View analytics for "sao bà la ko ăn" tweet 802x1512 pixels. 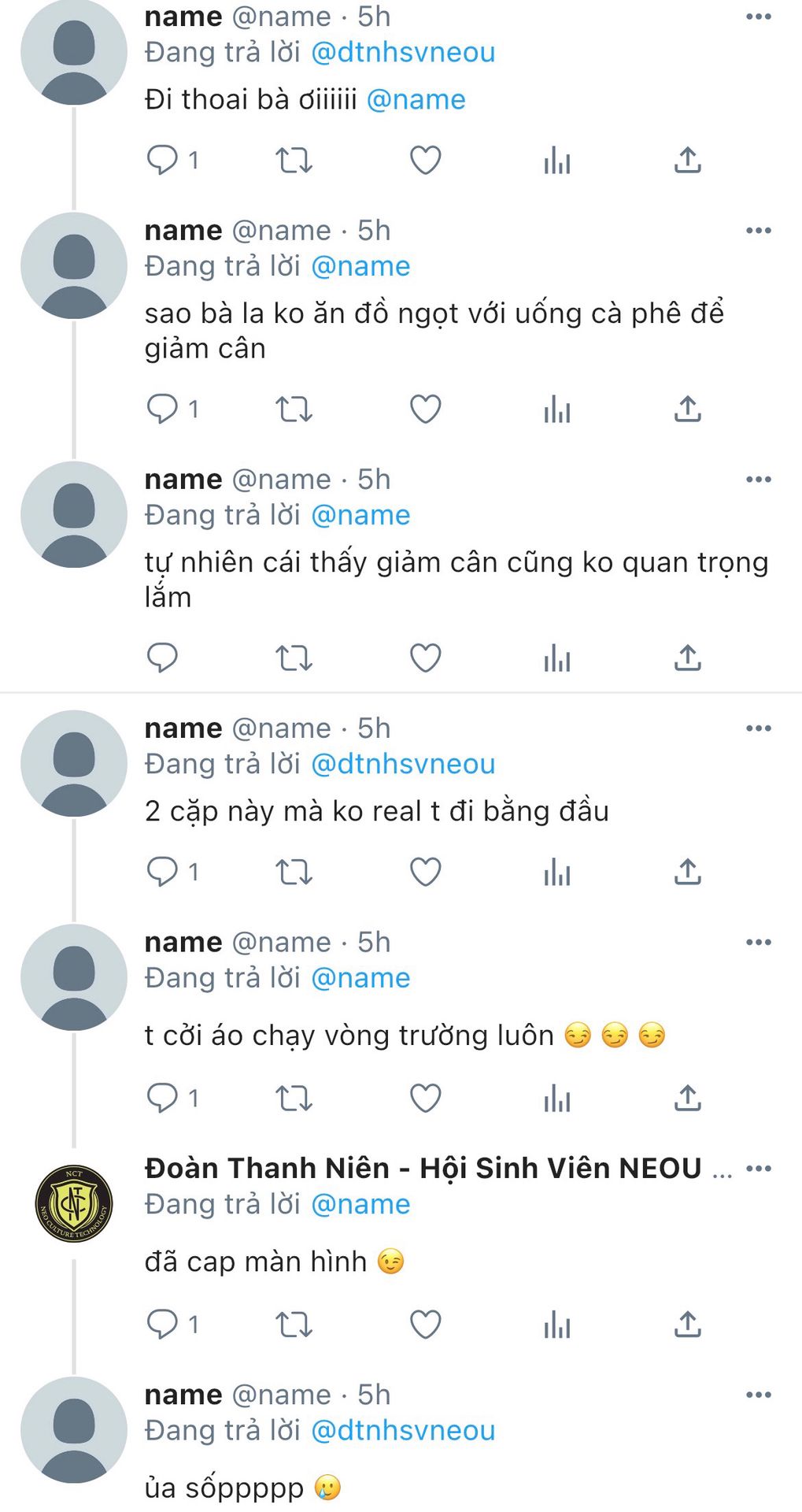click(556, 409)
